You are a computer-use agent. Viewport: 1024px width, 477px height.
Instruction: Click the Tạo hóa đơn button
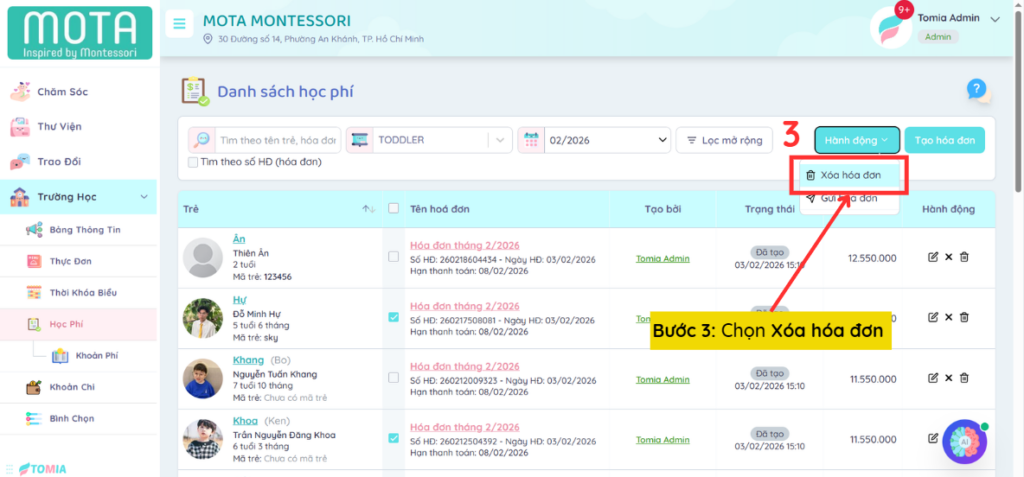click(x=944, y=141)
